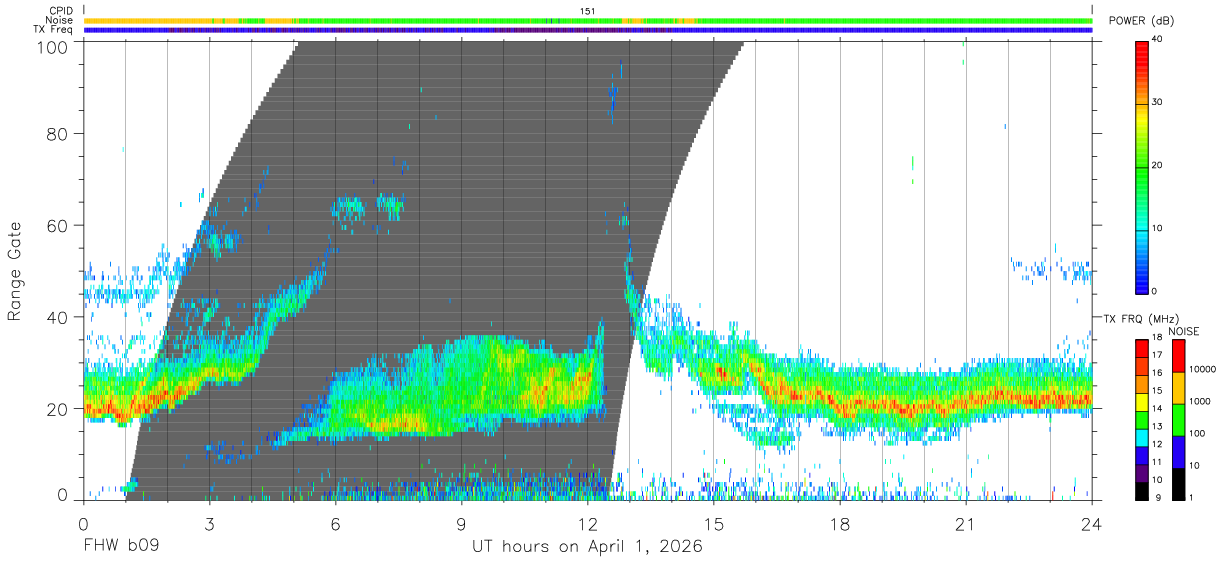The height and width of the screenshot is (567, 1228).
Task: Click the orange-green Noise strip above the plot
Action: point(588,20)
